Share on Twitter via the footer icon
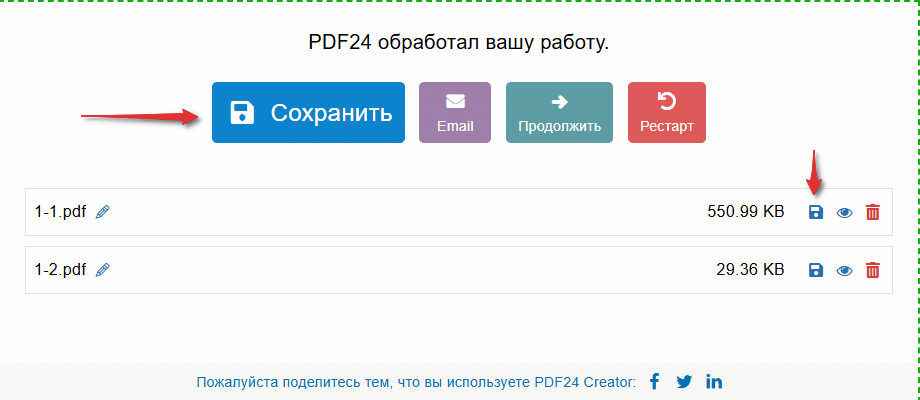The height and width of the screenshot is (400, 920). point(684,382)
